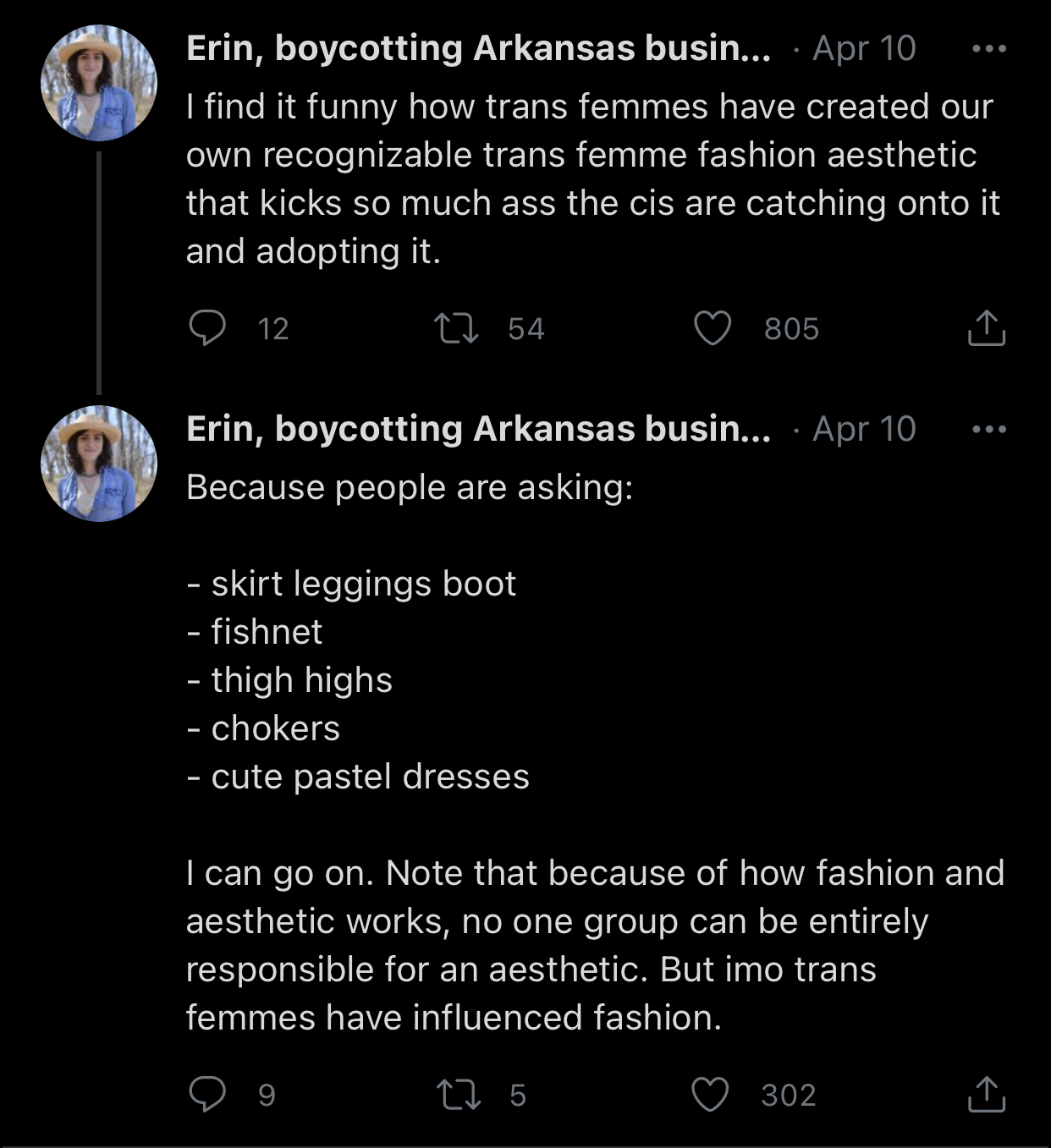Open the three-dot menu on the second tweet
Image resolution: width=1051 pixels, height=1148 pixels.
tap(988, 430)
